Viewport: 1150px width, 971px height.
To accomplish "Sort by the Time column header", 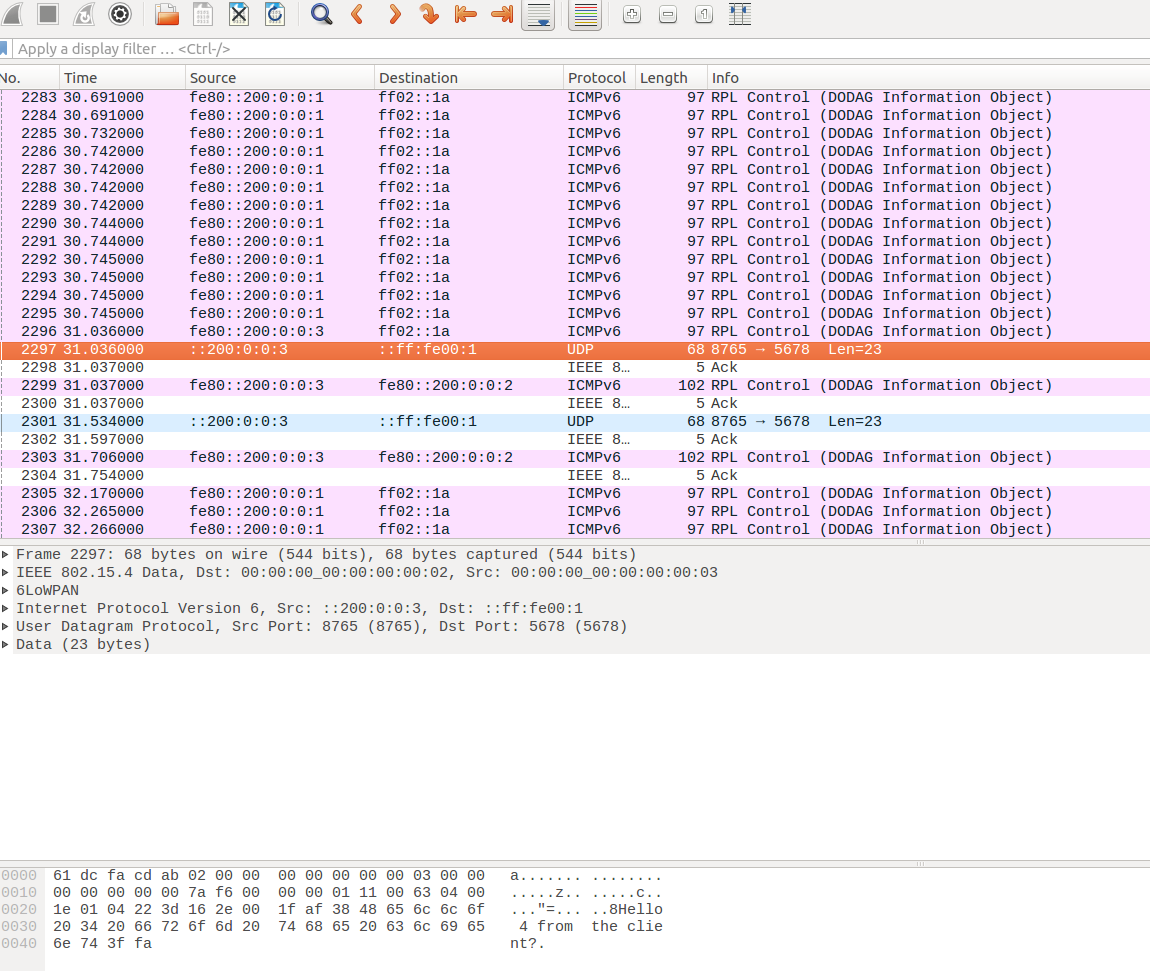I will tap(122, 78).
